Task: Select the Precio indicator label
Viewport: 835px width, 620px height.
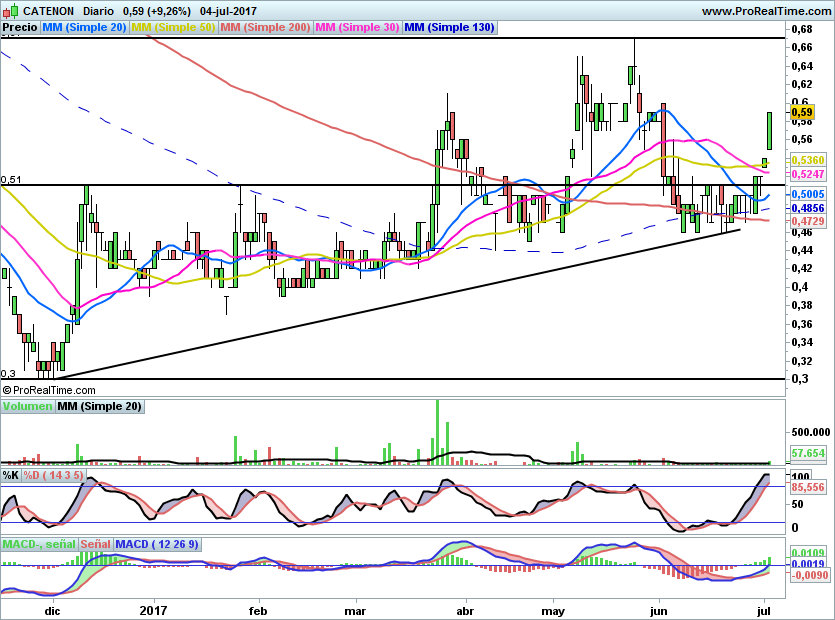Action: click(x=20, y=27)
